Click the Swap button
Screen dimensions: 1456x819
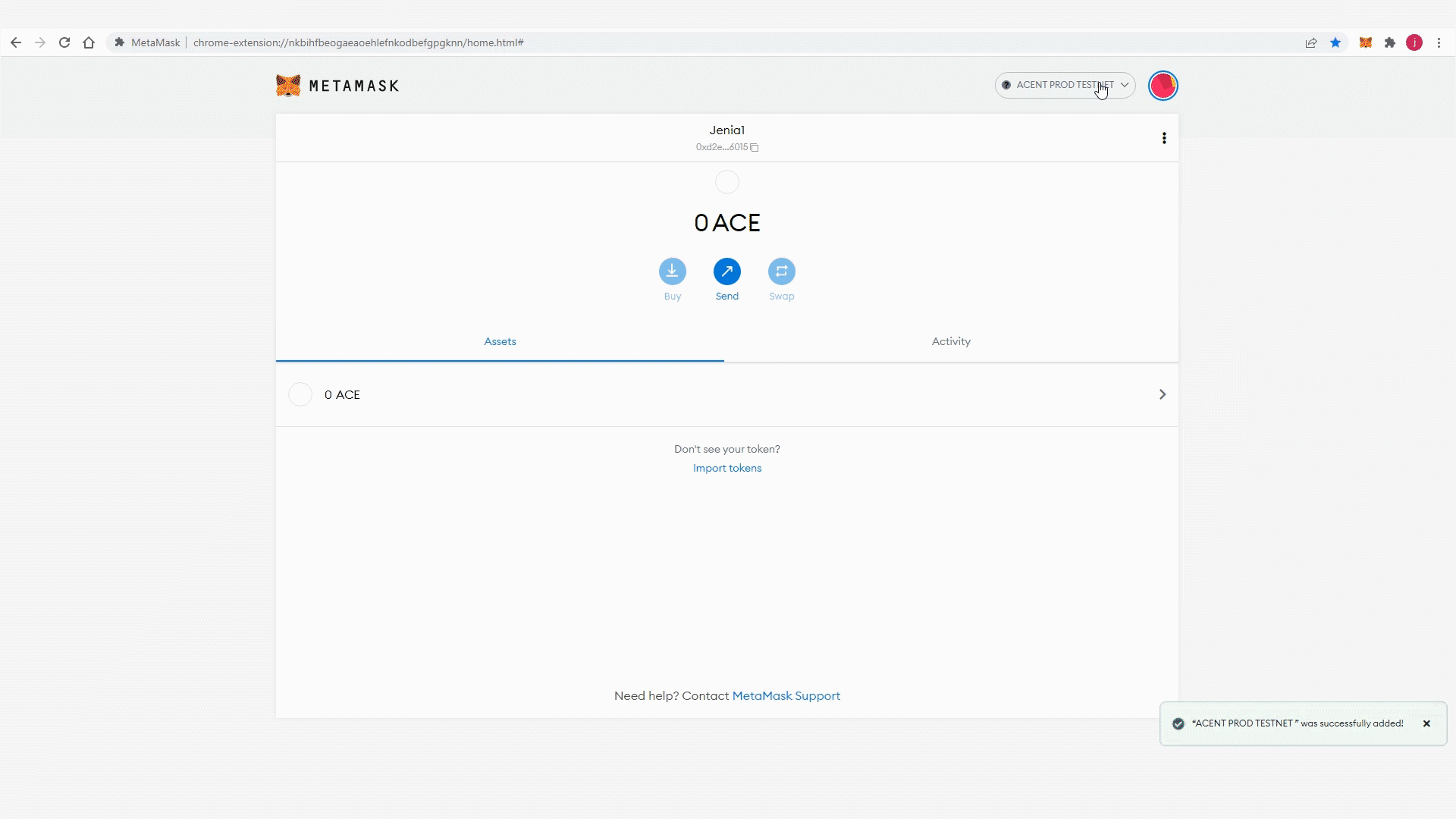pyautogui.click(x=782, y=280)
